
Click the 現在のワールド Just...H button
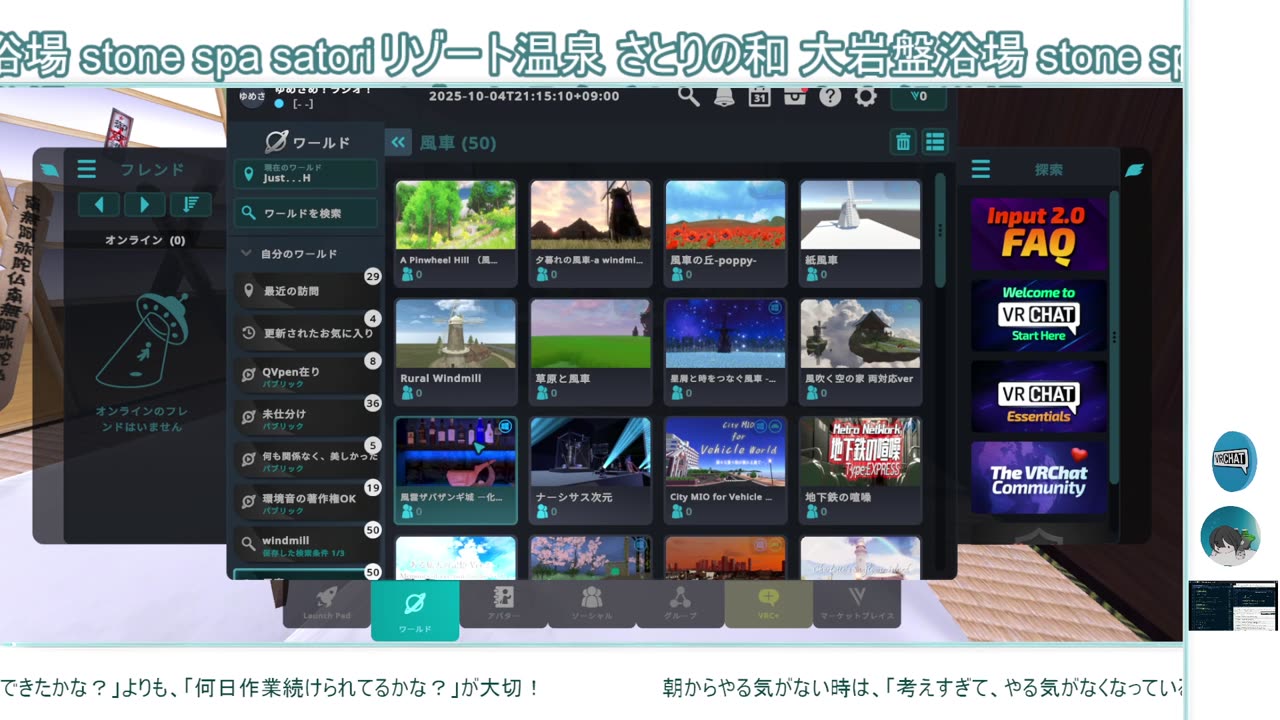[306, 173]
